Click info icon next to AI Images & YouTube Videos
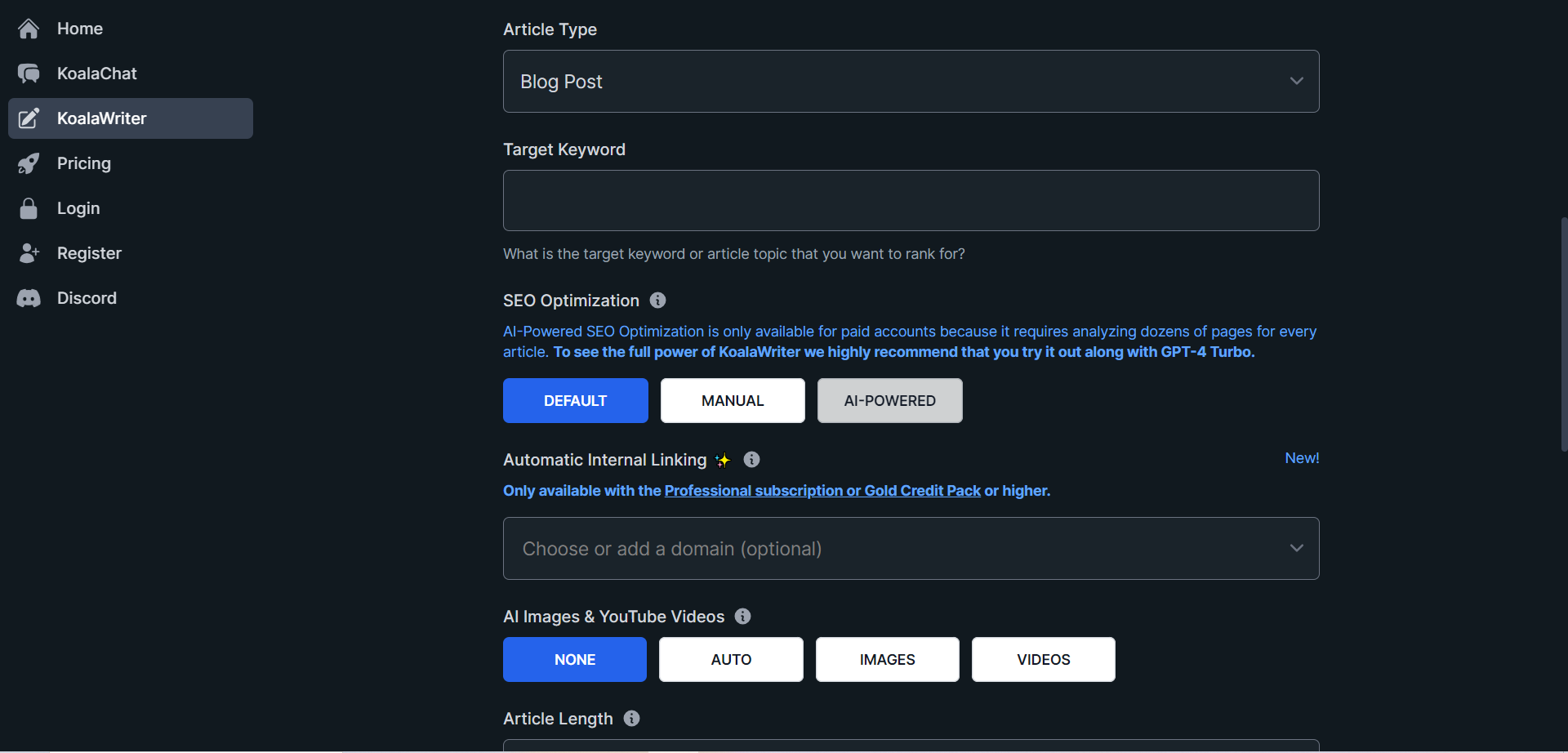Image resolution: width=1568 pixels, height=753 pixels. 742,617
